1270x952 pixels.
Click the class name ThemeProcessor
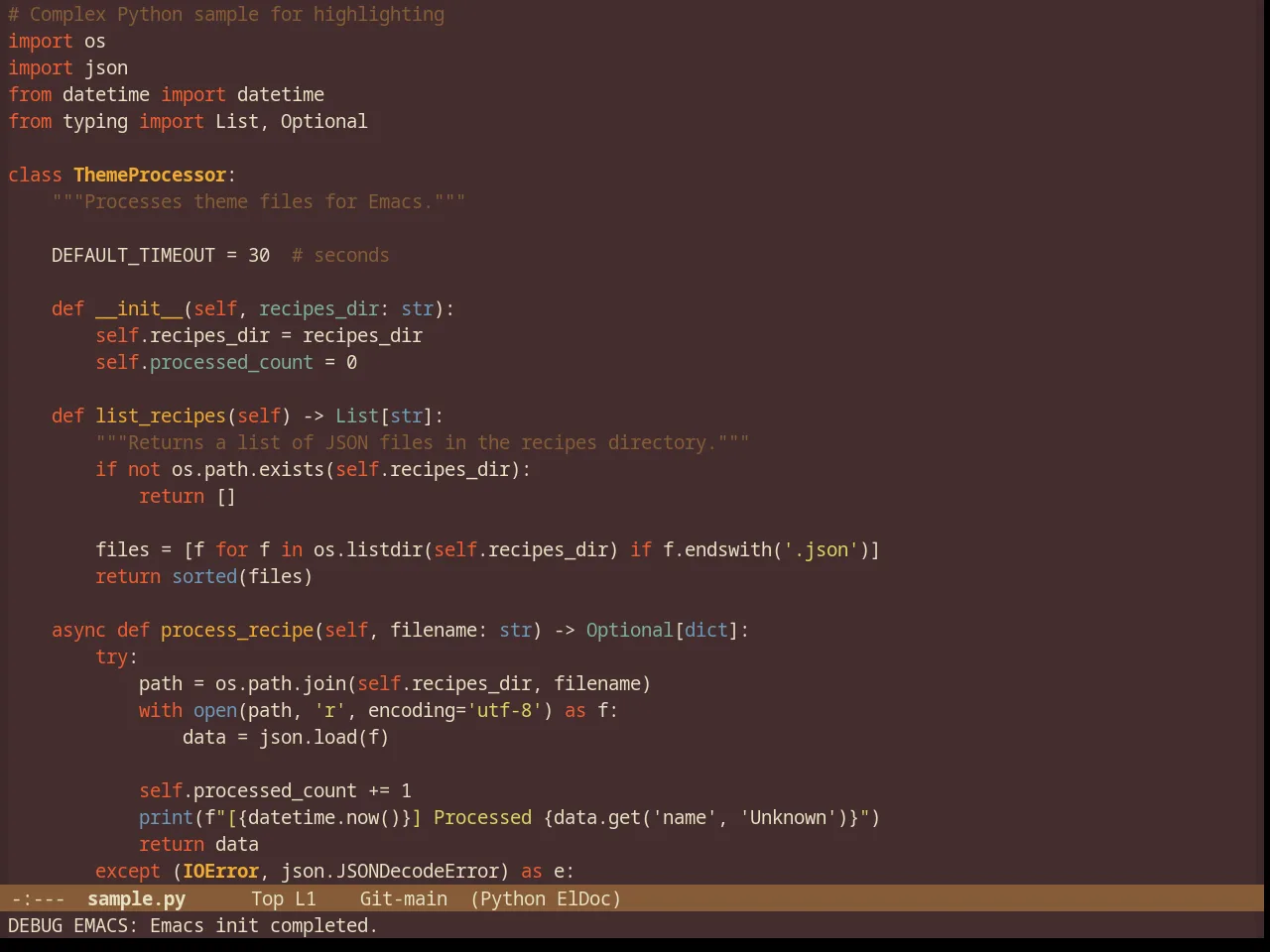(150, 176)
